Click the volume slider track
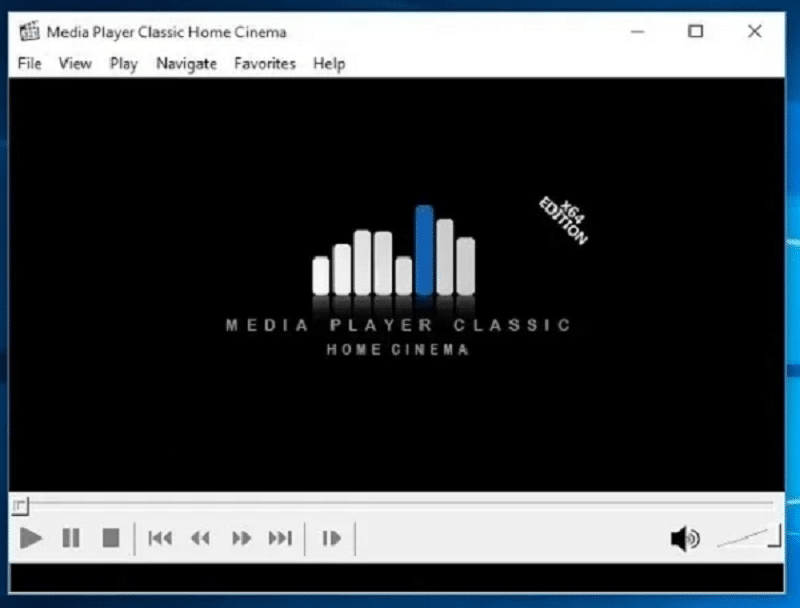 coord(745,539)
